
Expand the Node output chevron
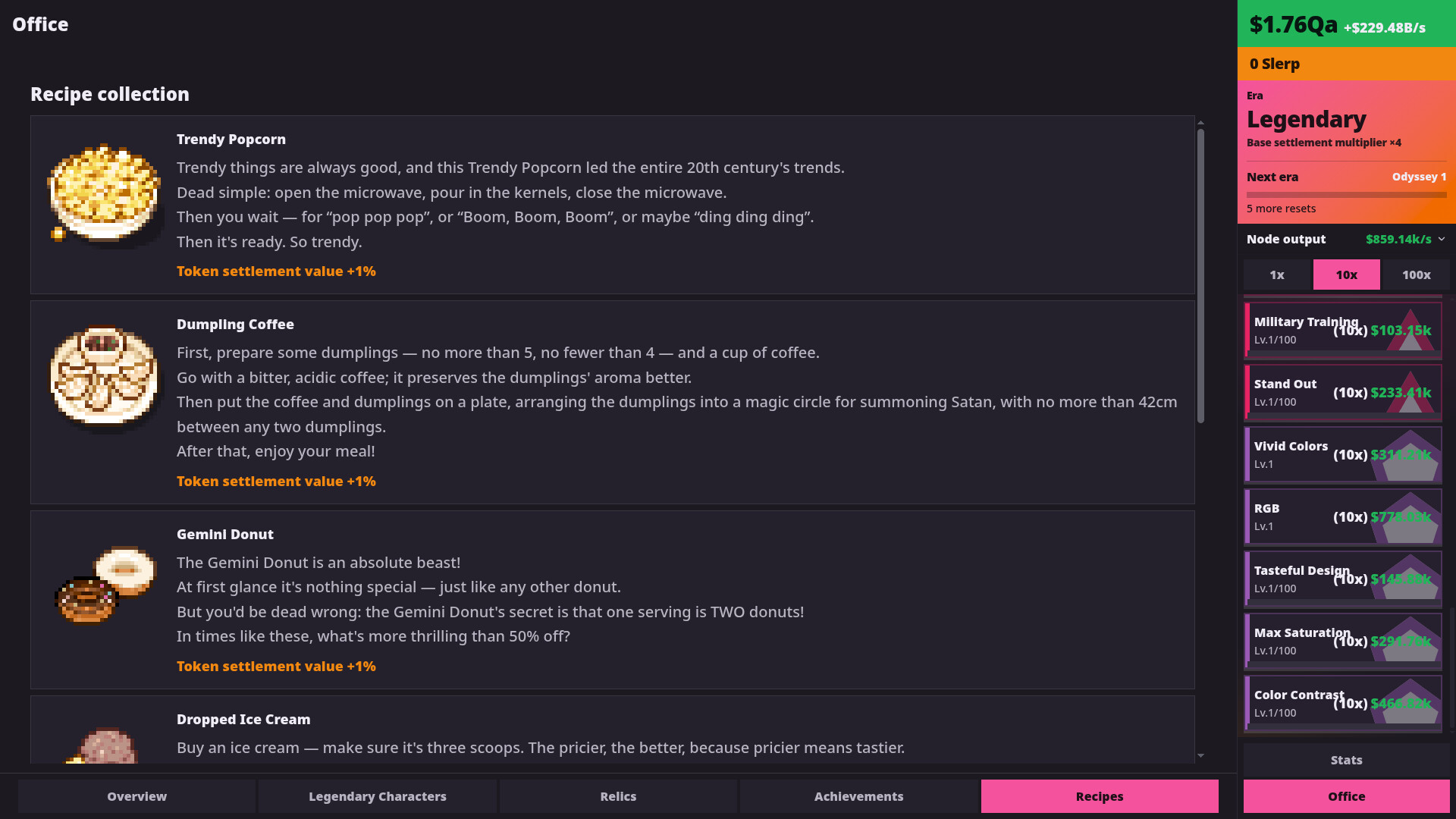pyautogui.click(x=1442, y=239)
